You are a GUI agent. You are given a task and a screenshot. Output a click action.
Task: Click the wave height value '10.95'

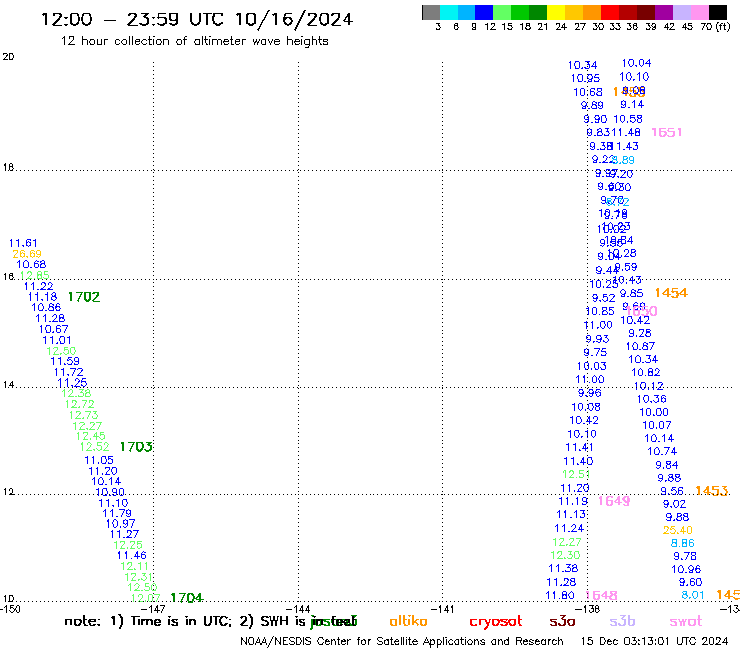point(586,78)
